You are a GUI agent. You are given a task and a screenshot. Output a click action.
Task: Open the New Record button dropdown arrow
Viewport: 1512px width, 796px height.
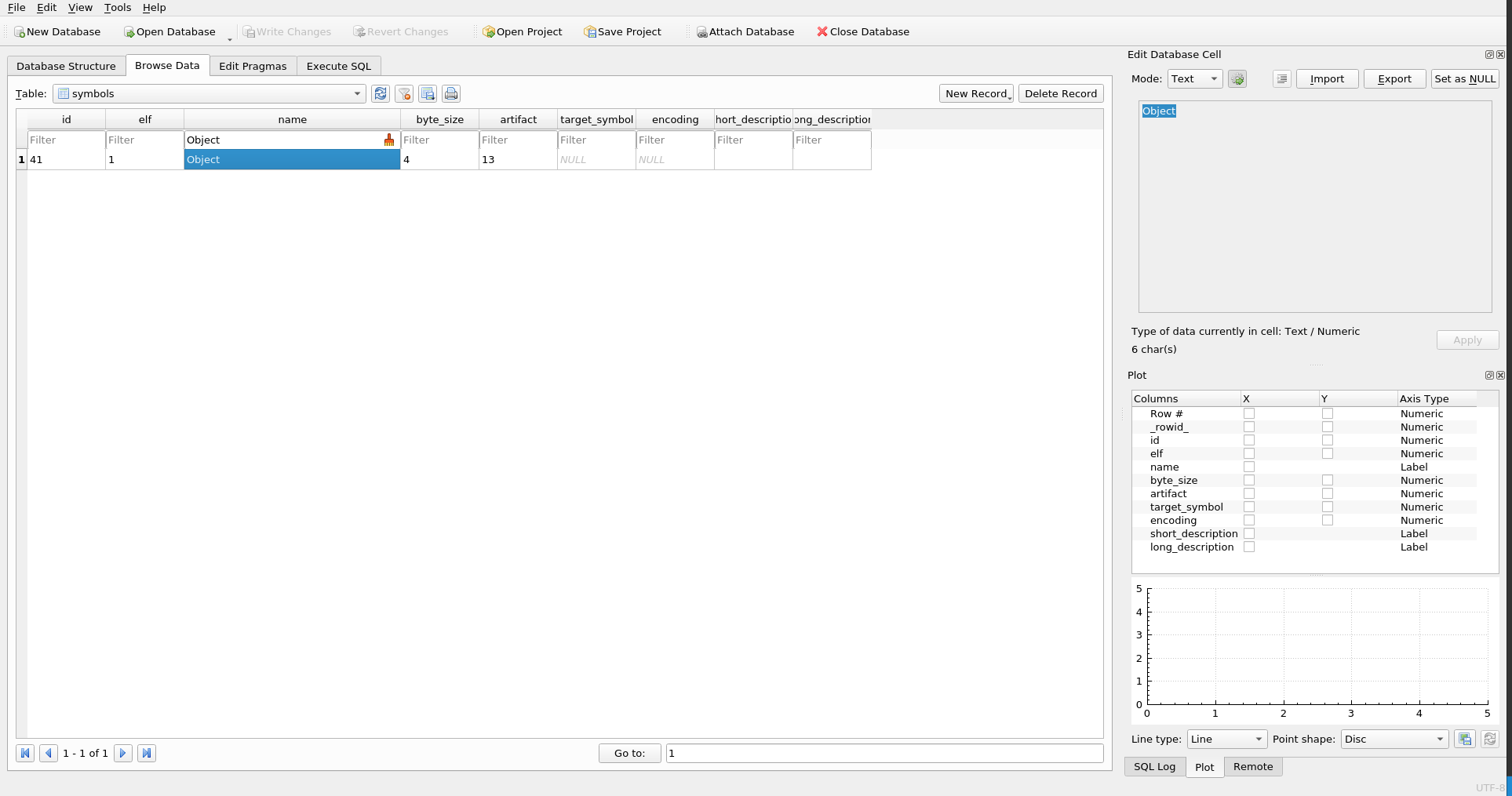[1010, 97]
